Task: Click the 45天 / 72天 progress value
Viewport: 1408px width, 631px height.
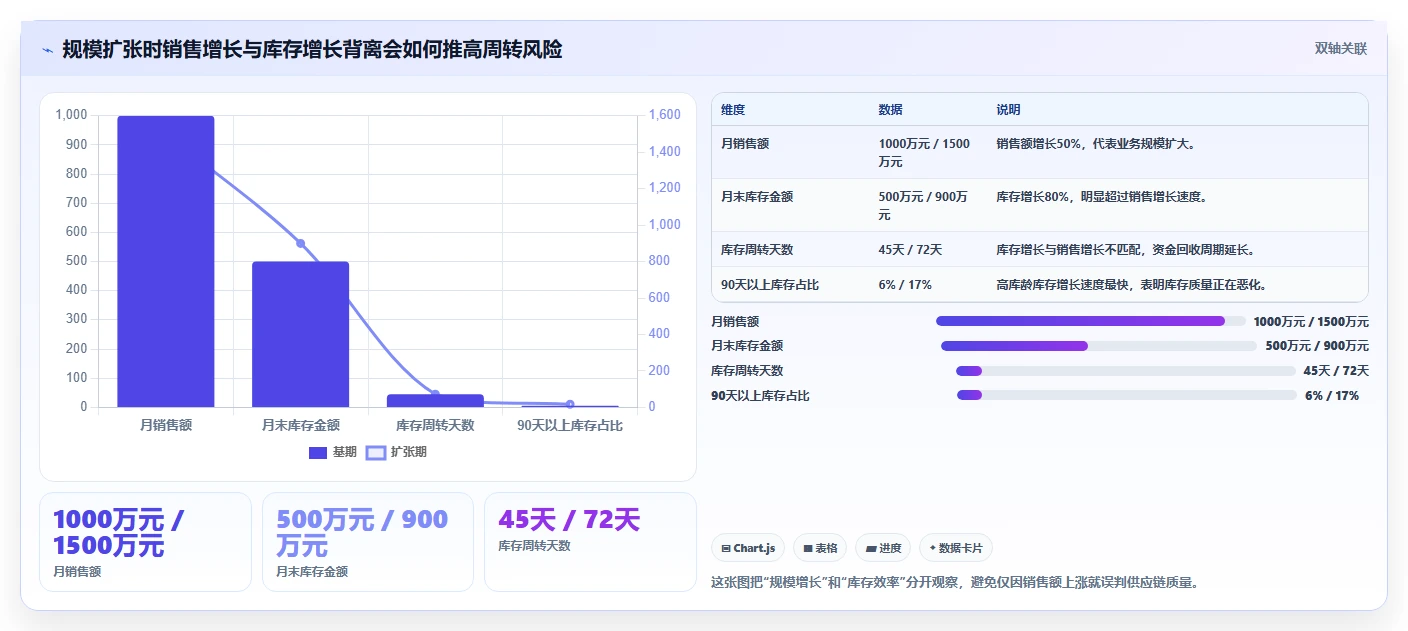Action: click(1336, 371)
